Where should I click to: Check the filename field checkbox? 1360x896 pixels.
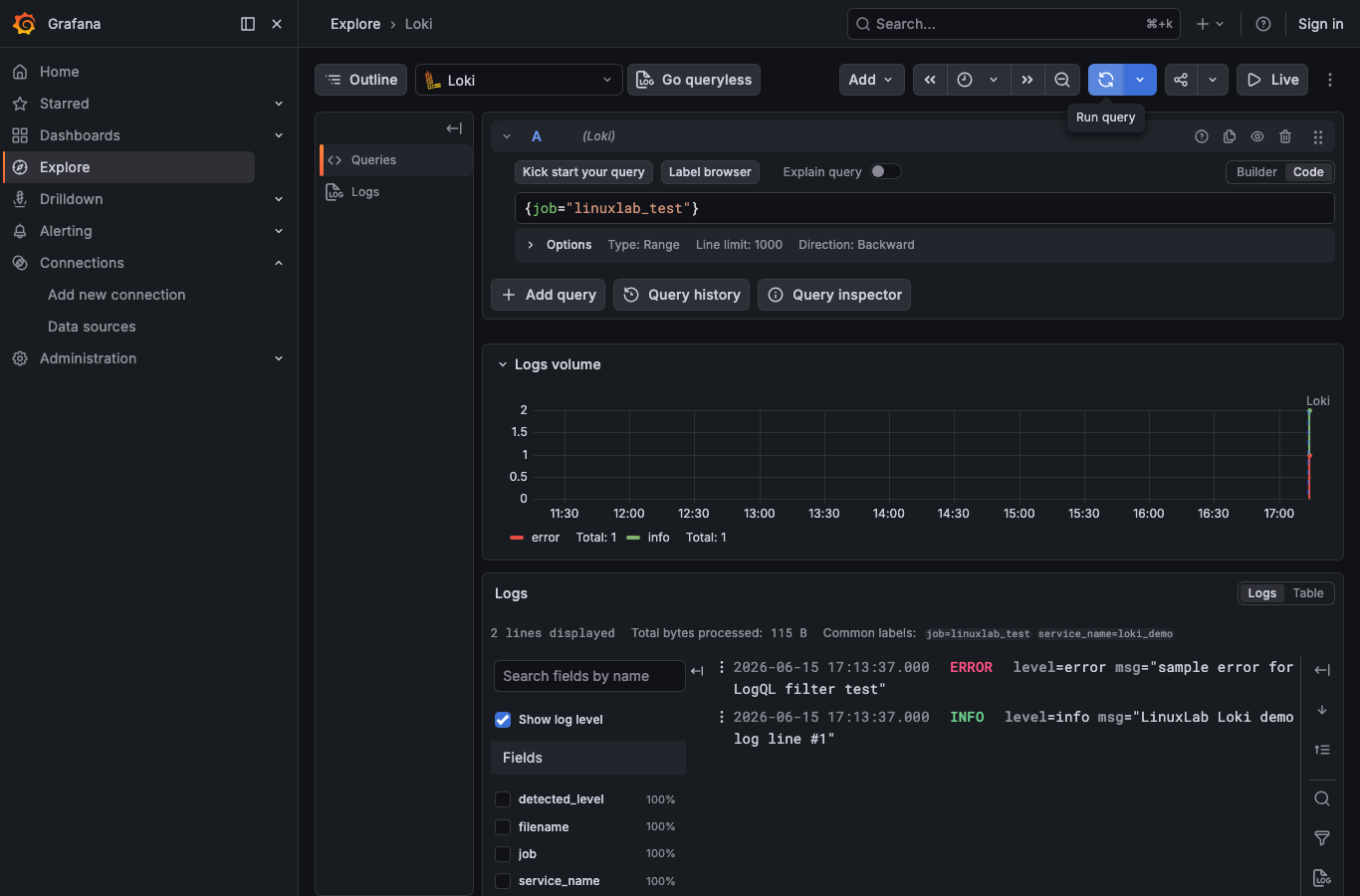[x=503, y=827]
